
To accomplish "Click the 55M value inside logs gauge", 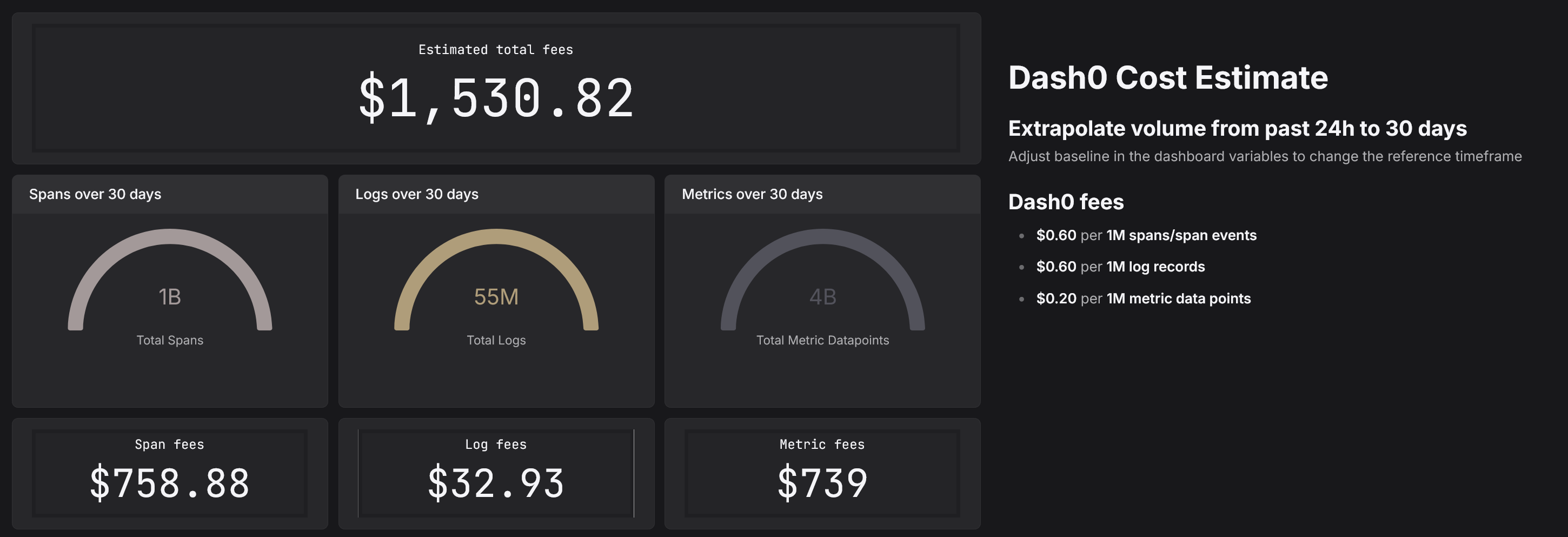I will click(496, 297).
